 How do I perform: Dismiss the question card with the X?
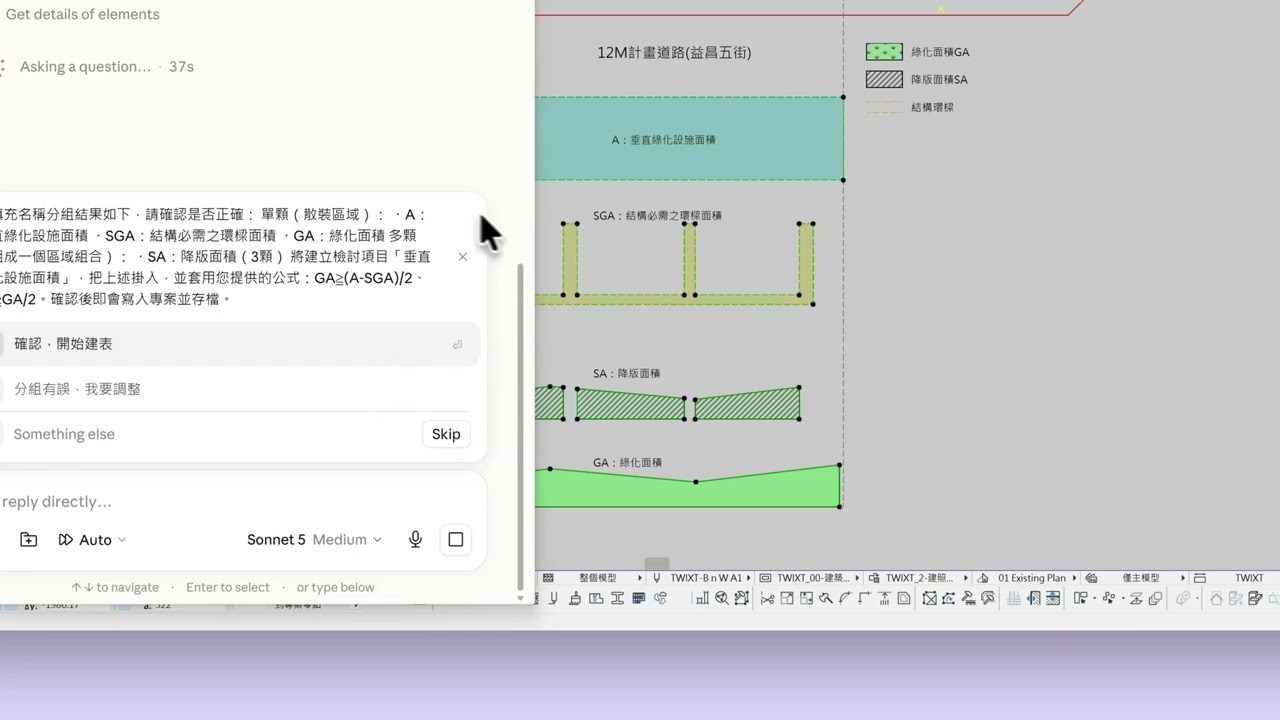tap(462, 257)
